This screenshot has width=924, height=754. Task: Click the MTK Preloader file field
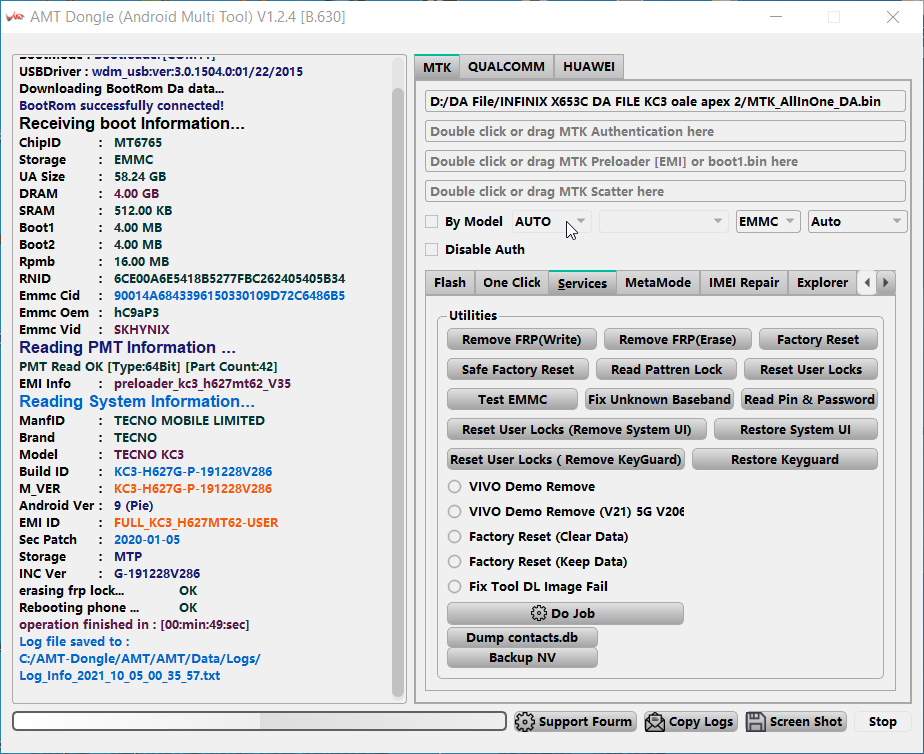pyautogui.click(x=665, y=161)
